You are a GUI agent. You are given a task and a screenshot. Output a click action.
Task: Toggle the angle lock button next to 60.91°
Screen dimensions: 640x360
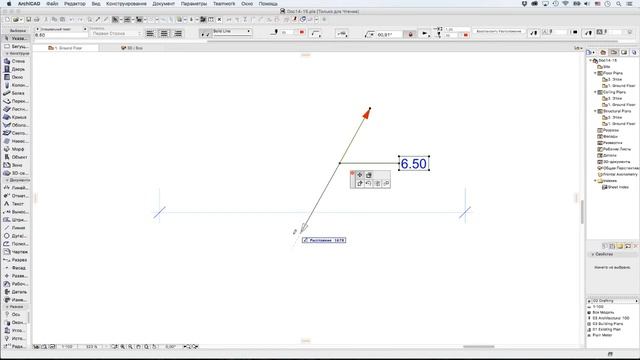pos(410,35)
